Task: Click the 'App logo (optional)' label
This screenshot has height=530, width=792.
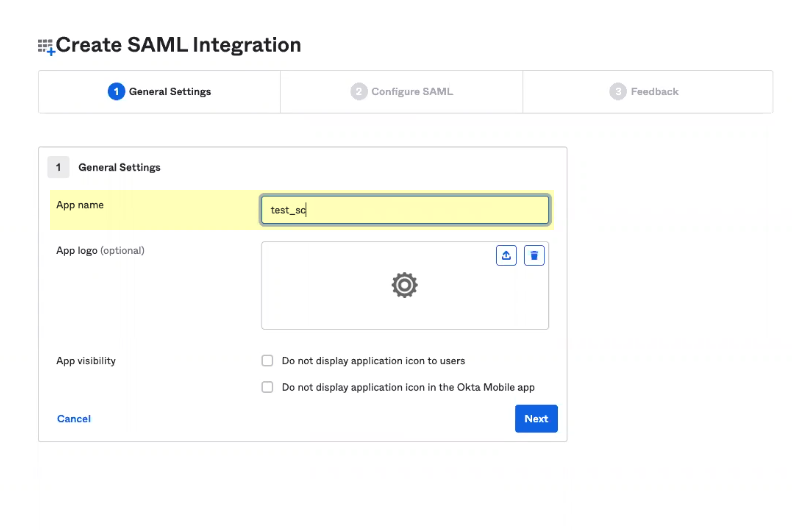Action: (100, 251)
